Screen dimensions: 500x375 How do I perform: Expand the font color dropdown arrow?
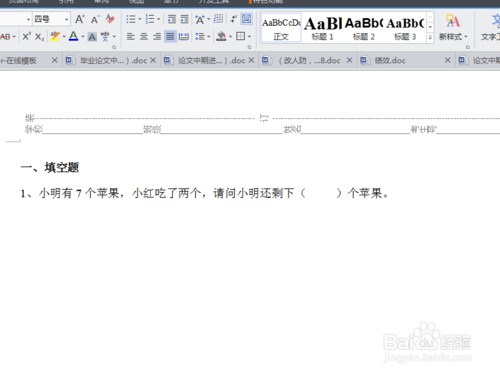tap(83, 37)
